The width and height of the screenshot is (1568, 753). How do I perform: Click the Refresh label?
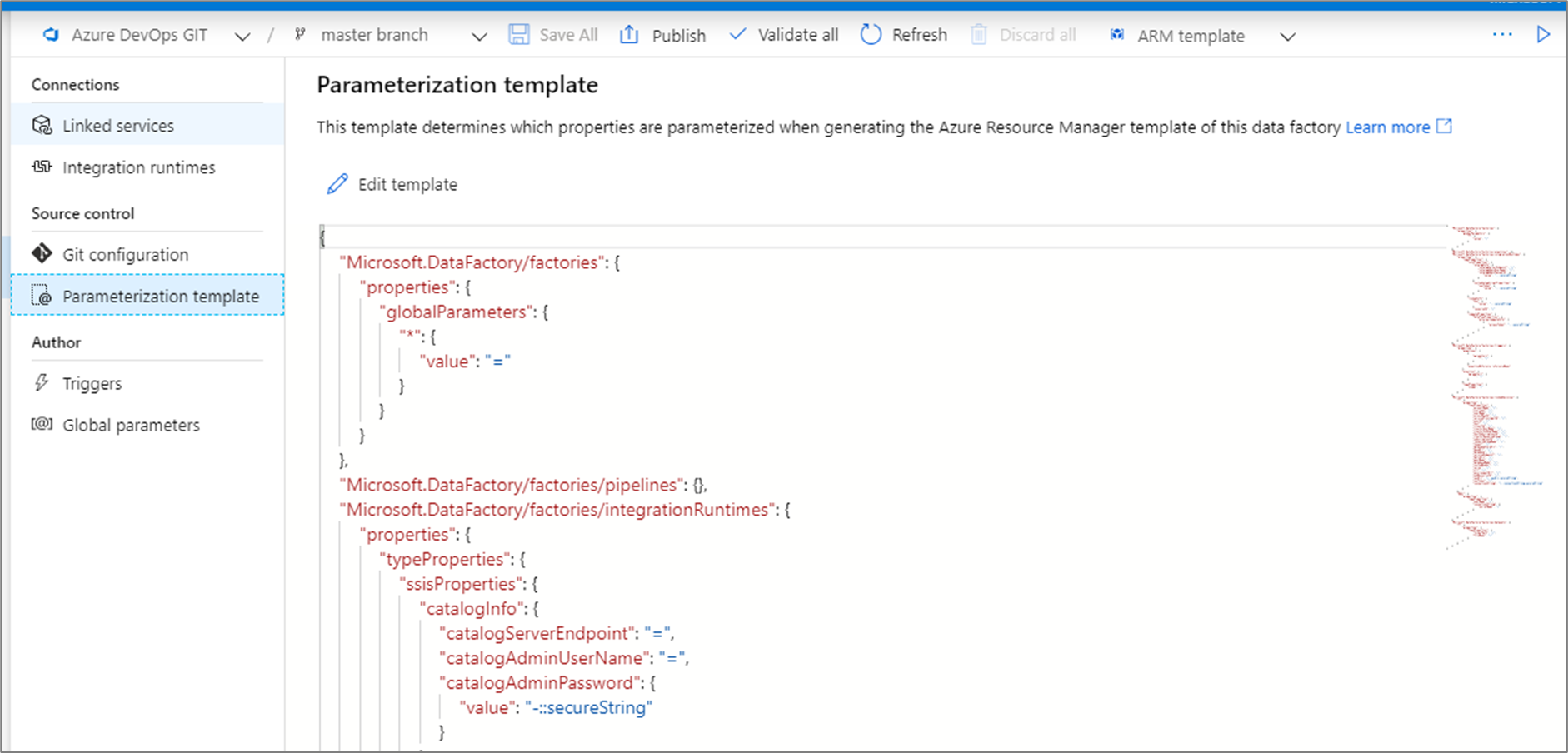pyautogui.click(x=919, y=35)
